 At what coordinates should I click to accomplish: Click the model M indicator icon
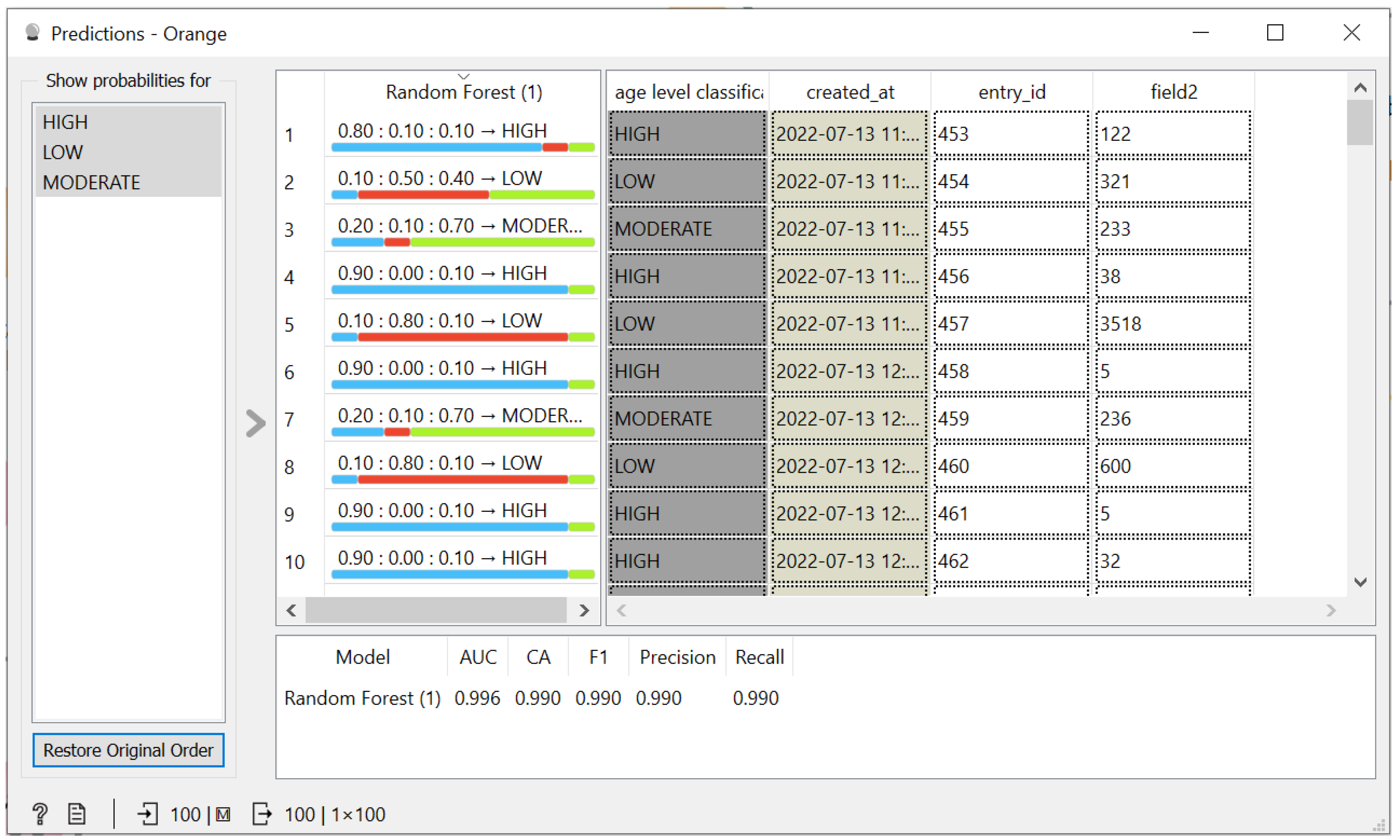[x=223, y=815]
